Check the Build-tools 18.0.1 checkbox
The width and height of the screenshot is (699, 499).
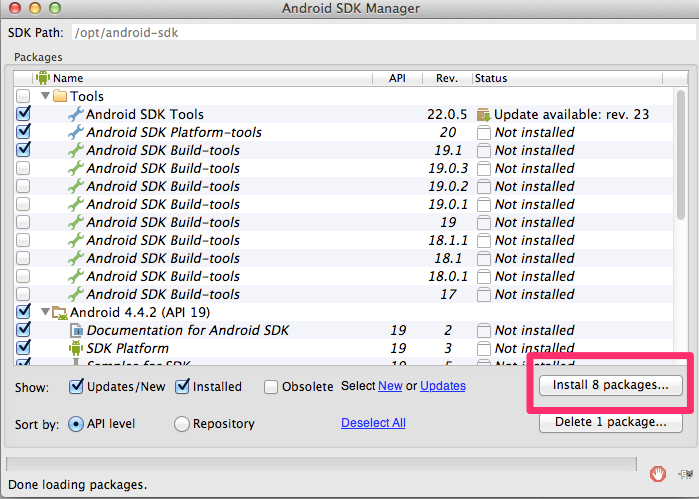tap(23, 276)
